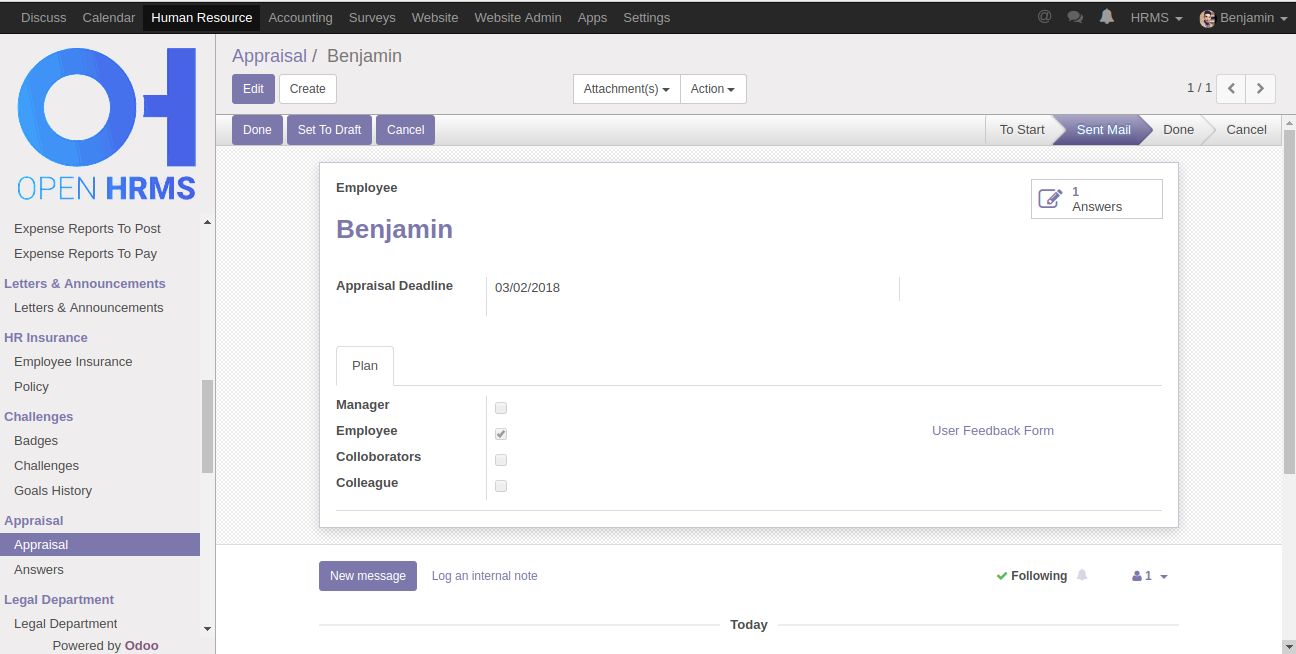The height and width of the screenshot is (654, 1296).
Task: Click the sidebar vertical scrollbar thumb
Action: 207,426
